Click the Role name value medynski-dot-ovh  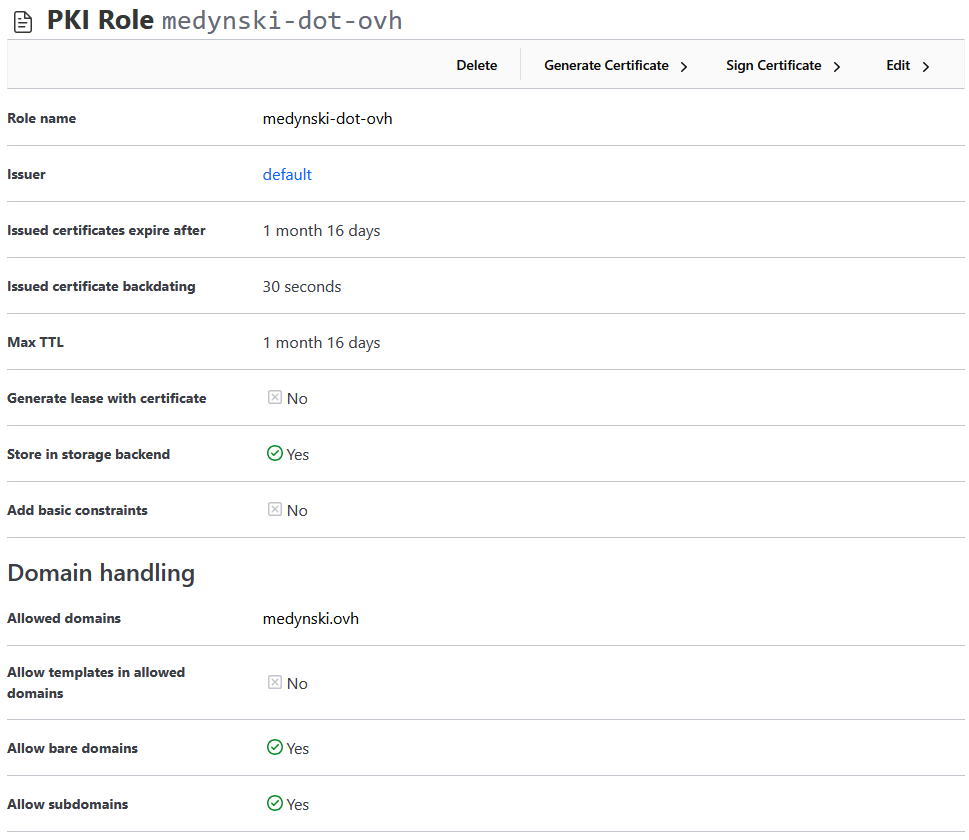[x=327, y=119]
